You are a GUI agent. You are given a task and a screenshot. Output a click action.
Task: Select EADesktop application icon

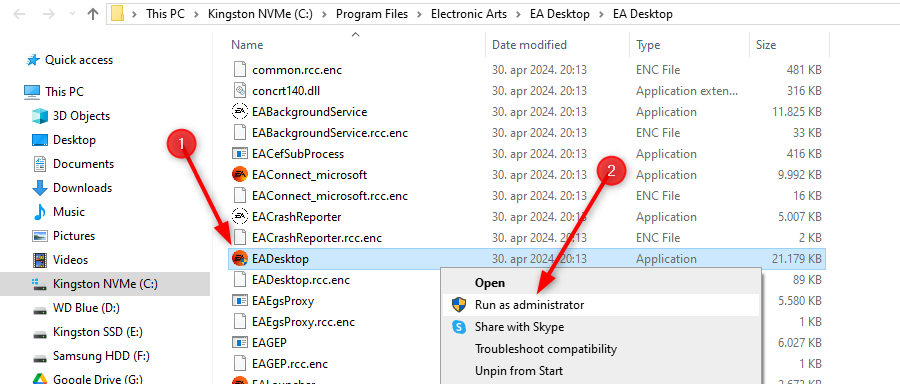point(239,259)
